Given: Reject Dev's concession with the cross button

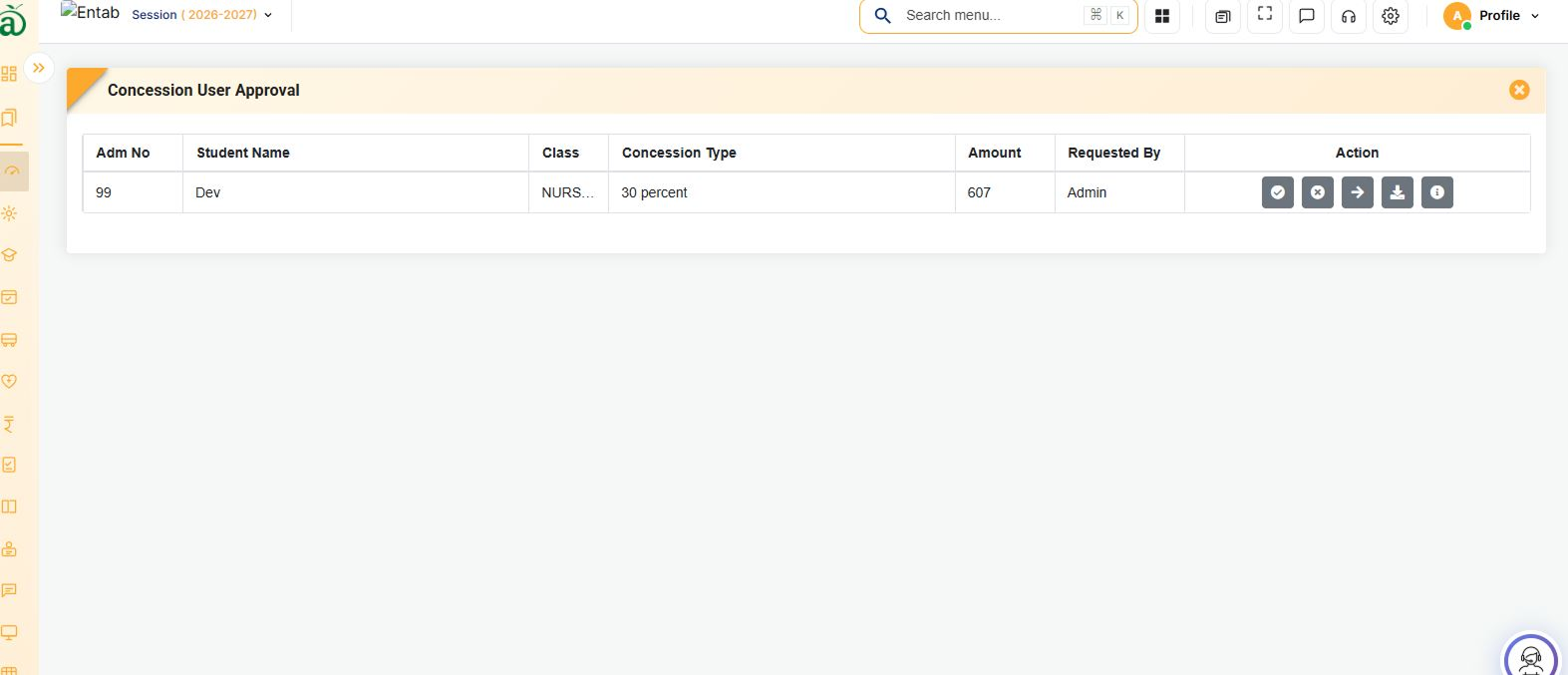Looking at the screenshot, I should coord(1317,192).
